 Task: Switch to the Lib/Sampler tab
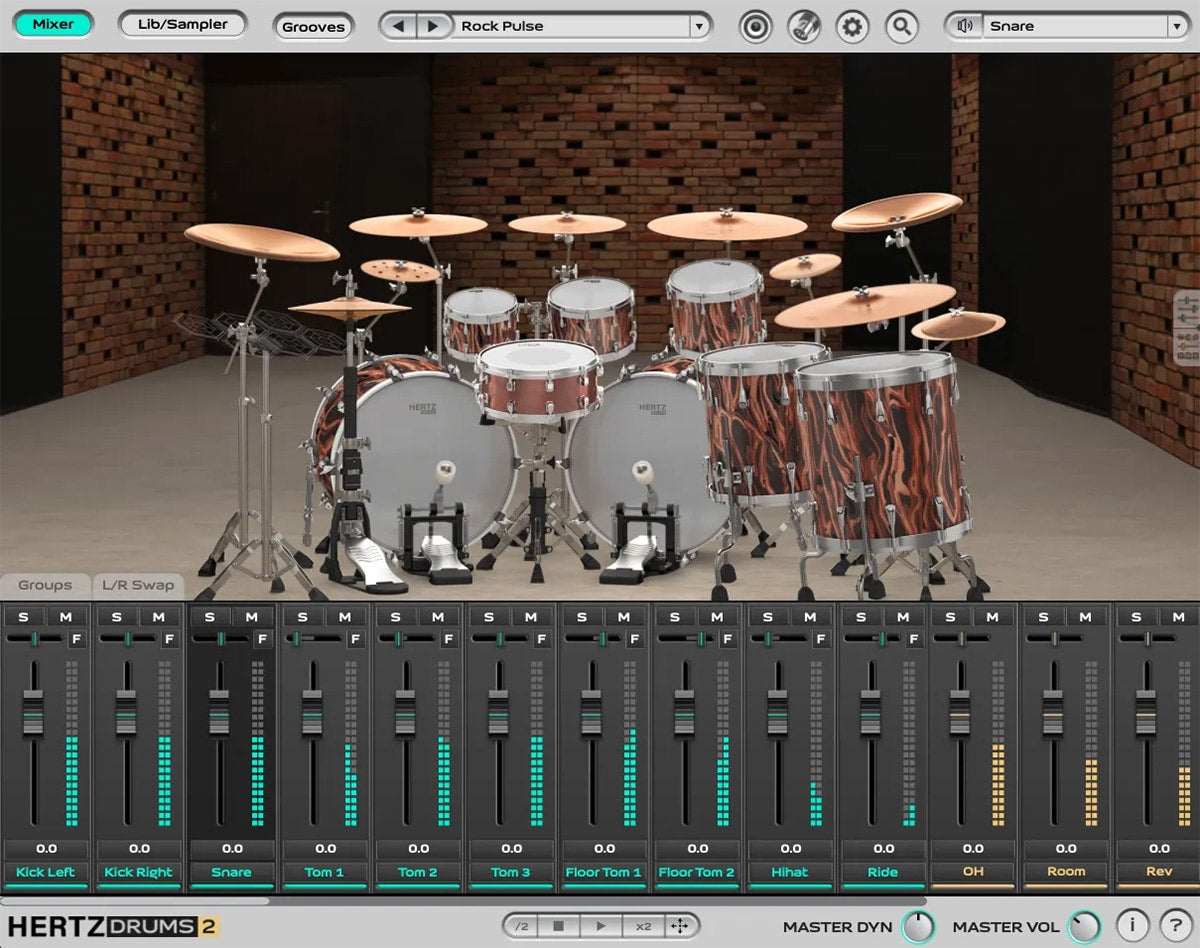point(182,24)
